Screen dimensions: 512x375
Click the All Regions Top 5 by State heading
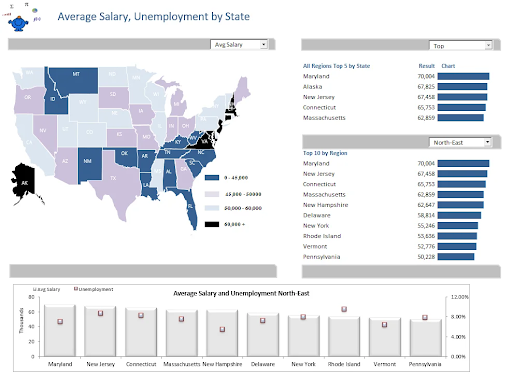[x=336, y=66]
